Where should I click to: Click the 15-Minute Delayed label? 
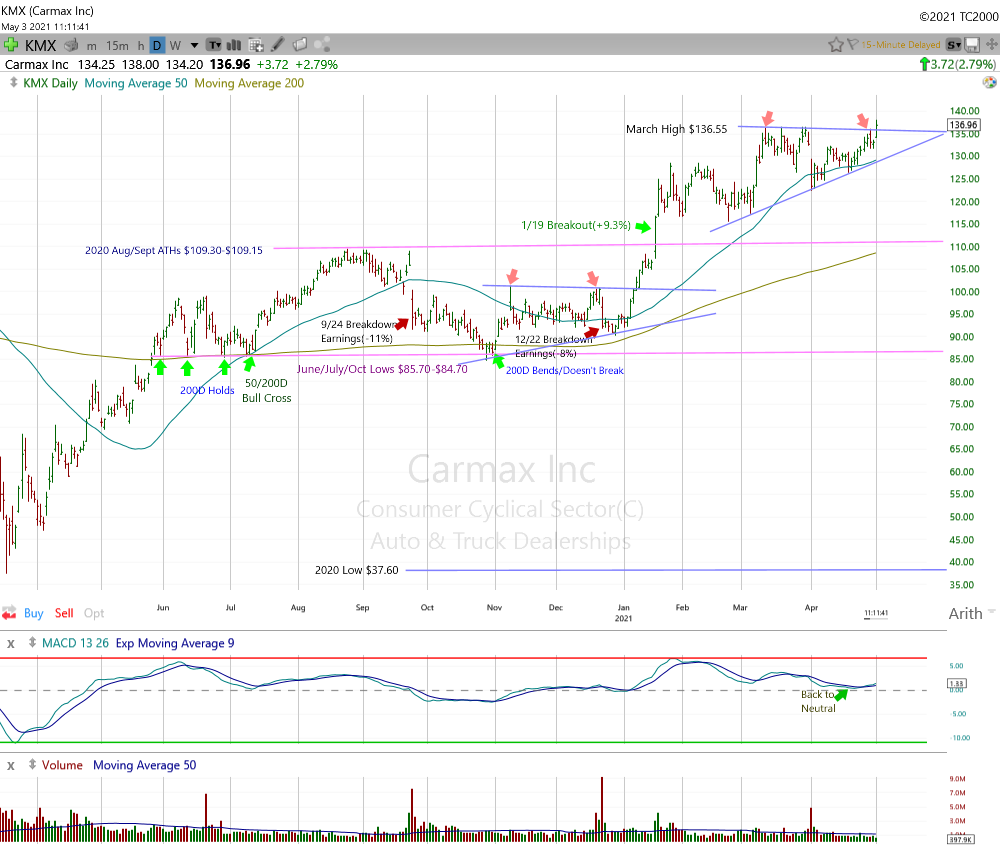(901, 45)
